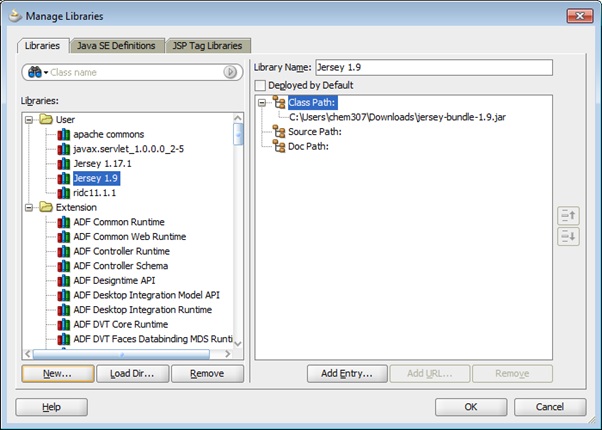The width and height of the screenshot is (602, 430).
Task: Click the Cancel button
Action: pyautogui.click(x=550, y=407)
